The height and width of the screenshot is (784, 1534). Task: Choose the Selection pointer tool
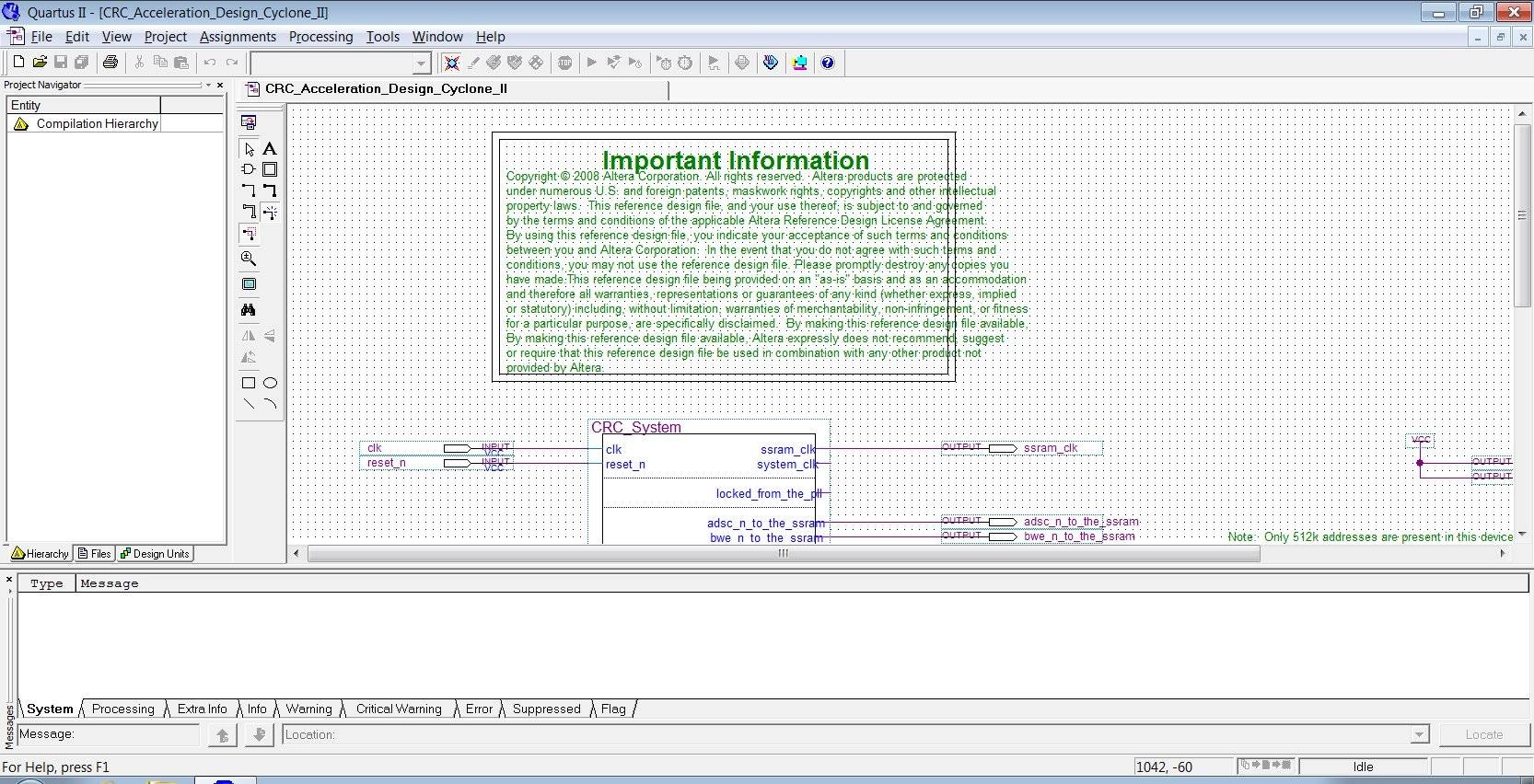tap(249, 148)
